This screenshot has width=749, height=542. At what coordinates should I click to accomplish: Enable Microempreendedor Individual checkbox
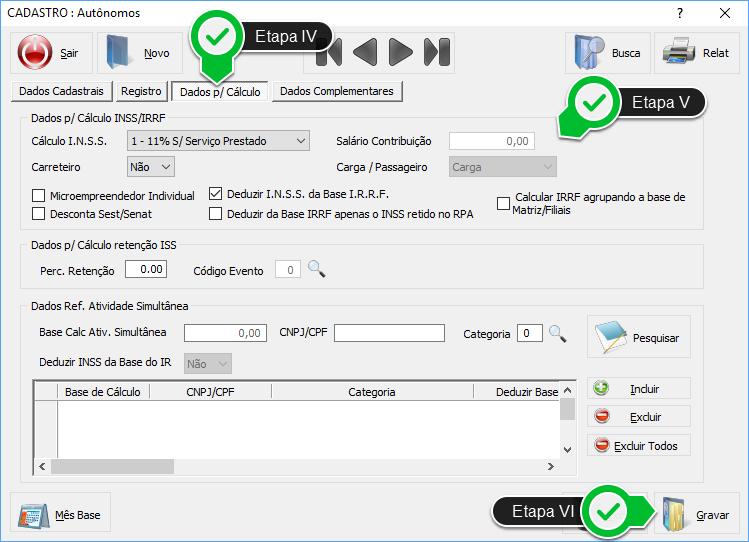[39, 196]
